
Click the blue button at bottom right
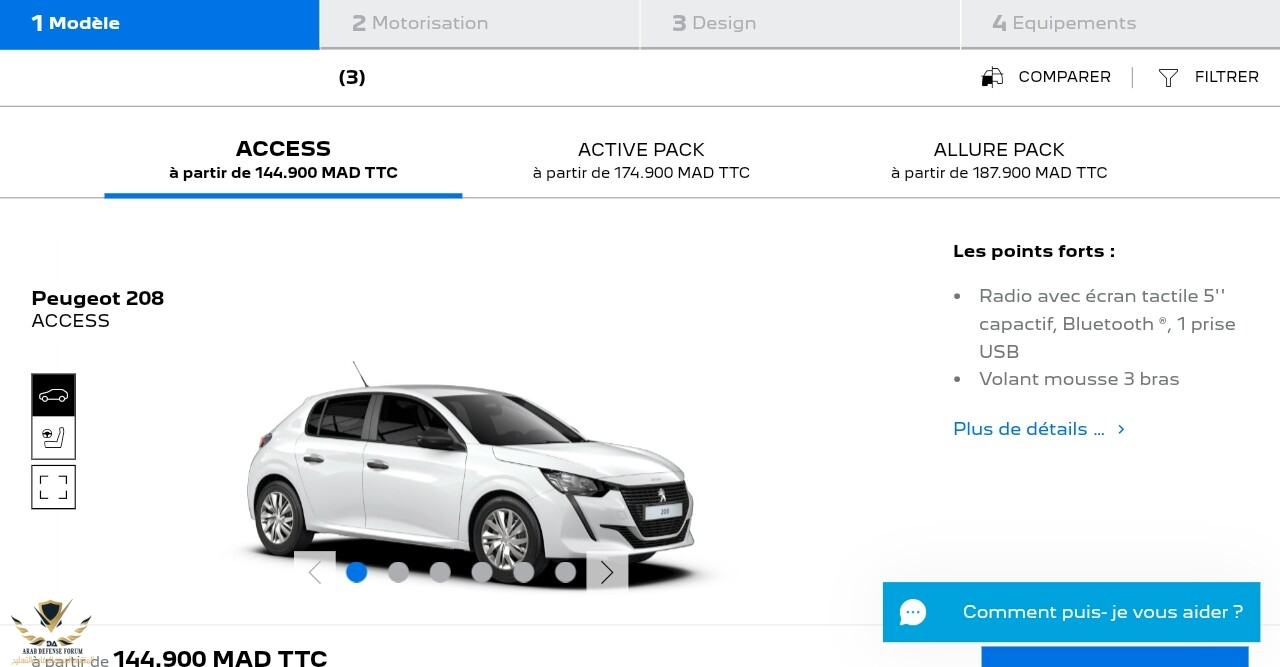click(1115, 657)
